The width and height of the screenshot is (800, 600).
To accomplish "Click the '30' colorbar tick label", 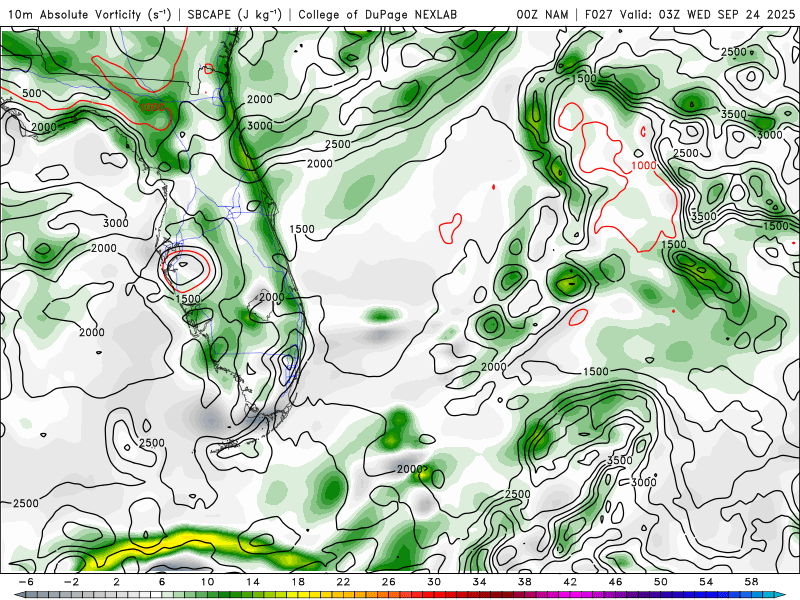I will point(434,582).
